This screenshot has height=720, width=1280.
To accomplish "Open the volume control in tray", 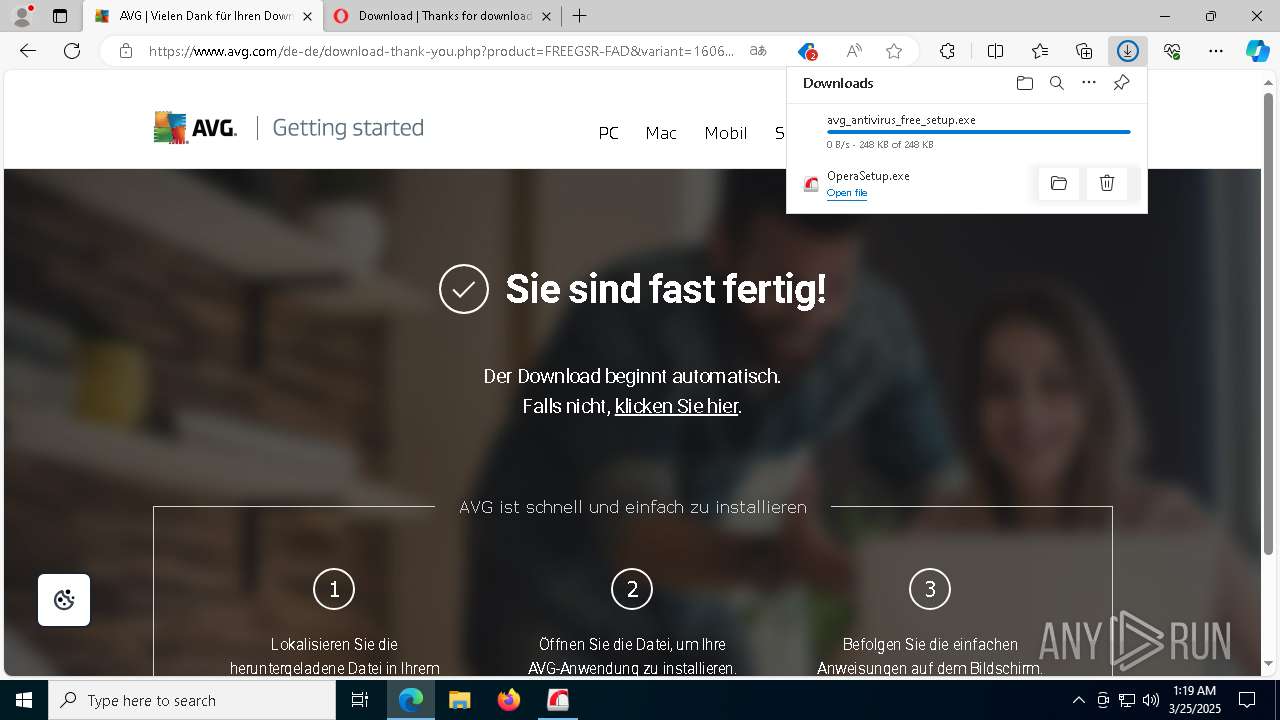I will click(x=1151, y=700).
